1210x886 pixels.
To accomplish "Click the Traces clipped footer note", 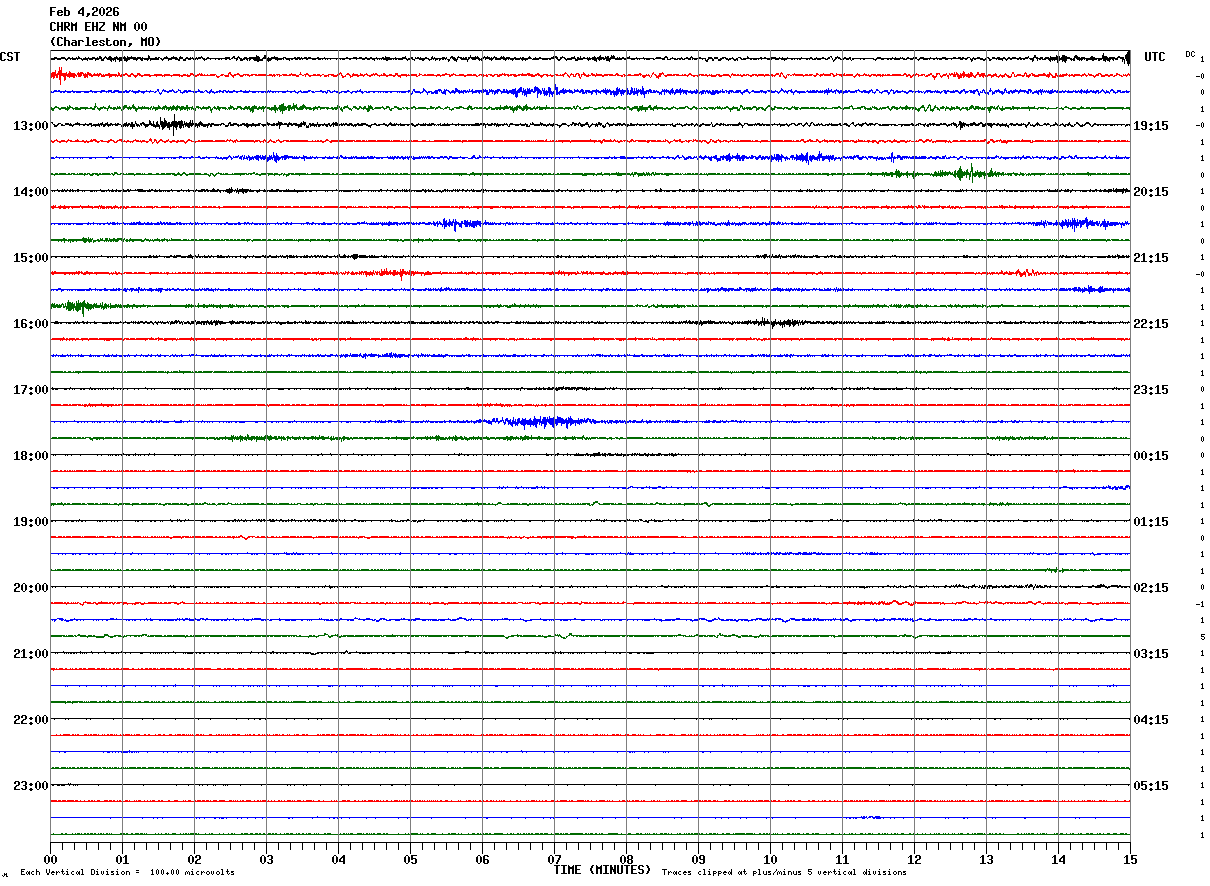I will tap(784, 873).
